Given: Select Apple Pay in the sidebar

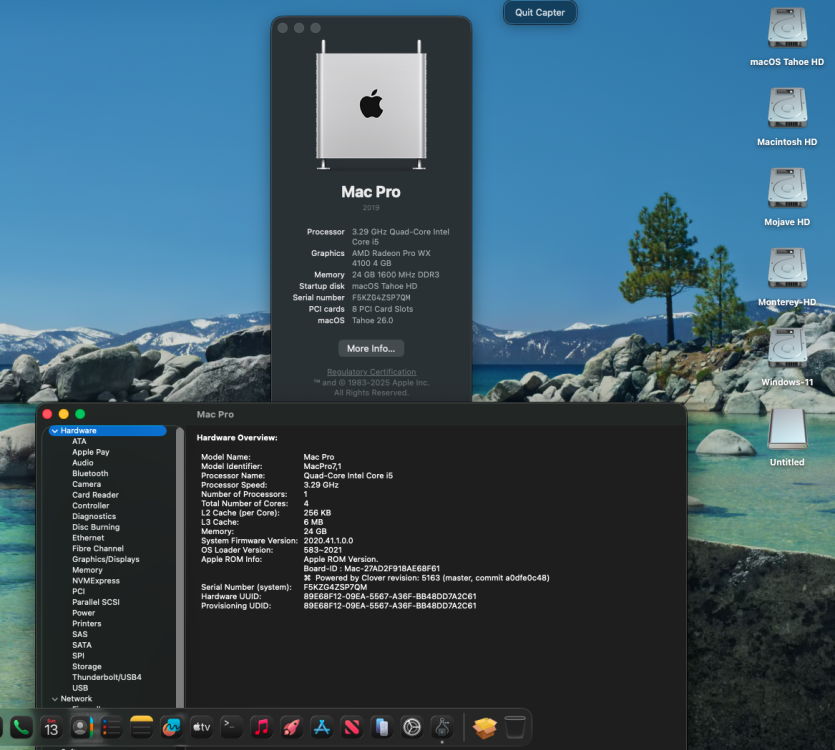Looking at the screenshot, I should [91, 452].
